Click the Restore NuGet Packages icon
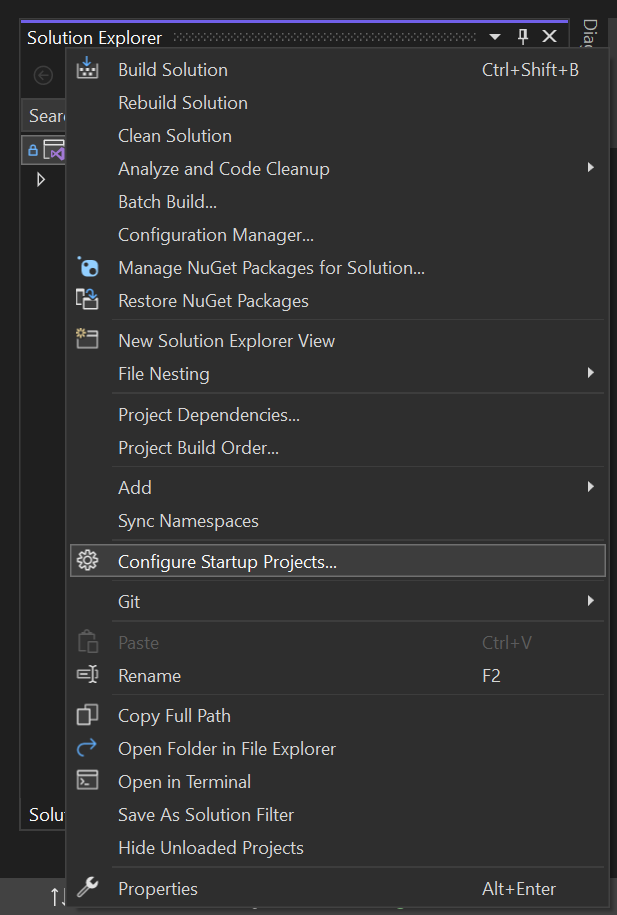Screen dimensions: 617x915 pyautogui.click(x=88, y=300)
